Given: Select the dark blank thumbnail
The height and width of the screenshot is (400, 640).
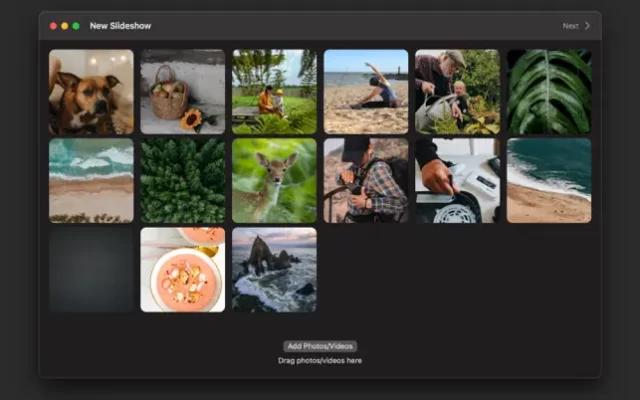Looking at the screenshot, I should [x=91, y=270].
